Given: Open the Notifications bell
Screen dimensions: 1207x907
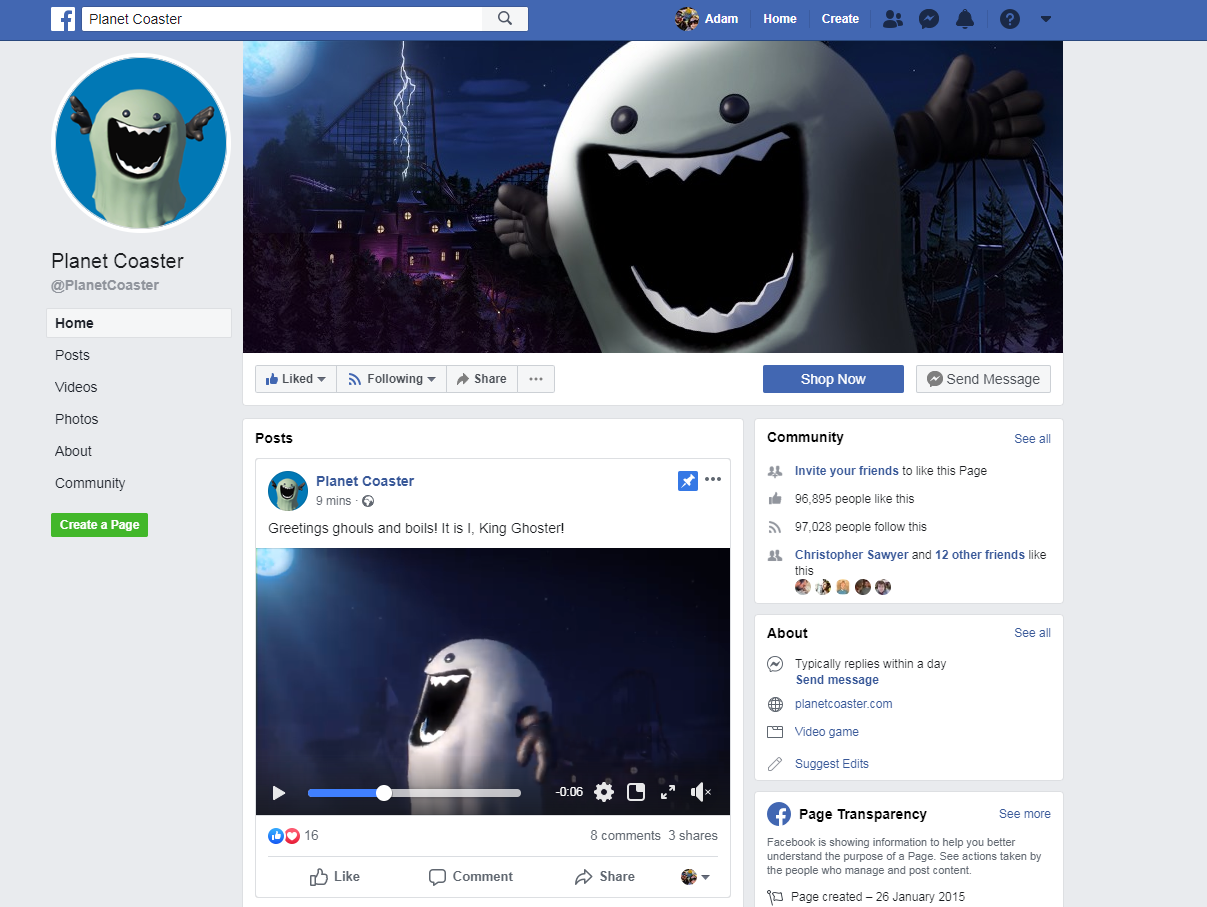Looking at the screenshot, I should (x=965, y=19).
